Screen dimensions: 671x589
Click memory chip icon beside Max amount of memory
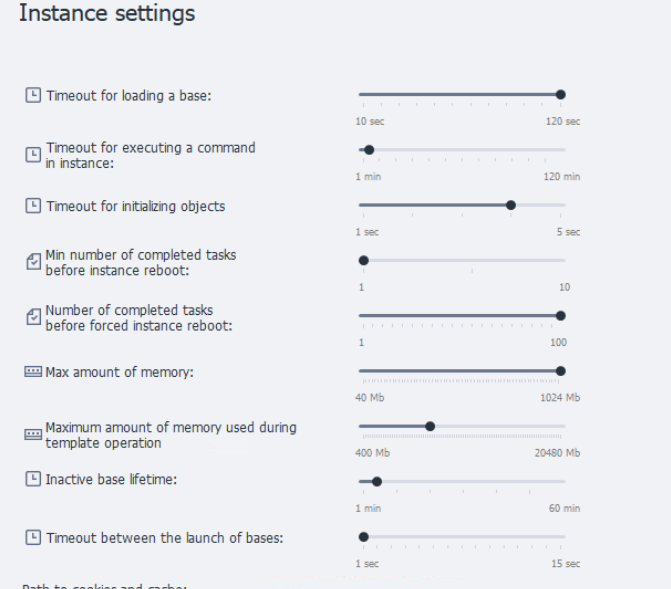(x=33, y=372)
